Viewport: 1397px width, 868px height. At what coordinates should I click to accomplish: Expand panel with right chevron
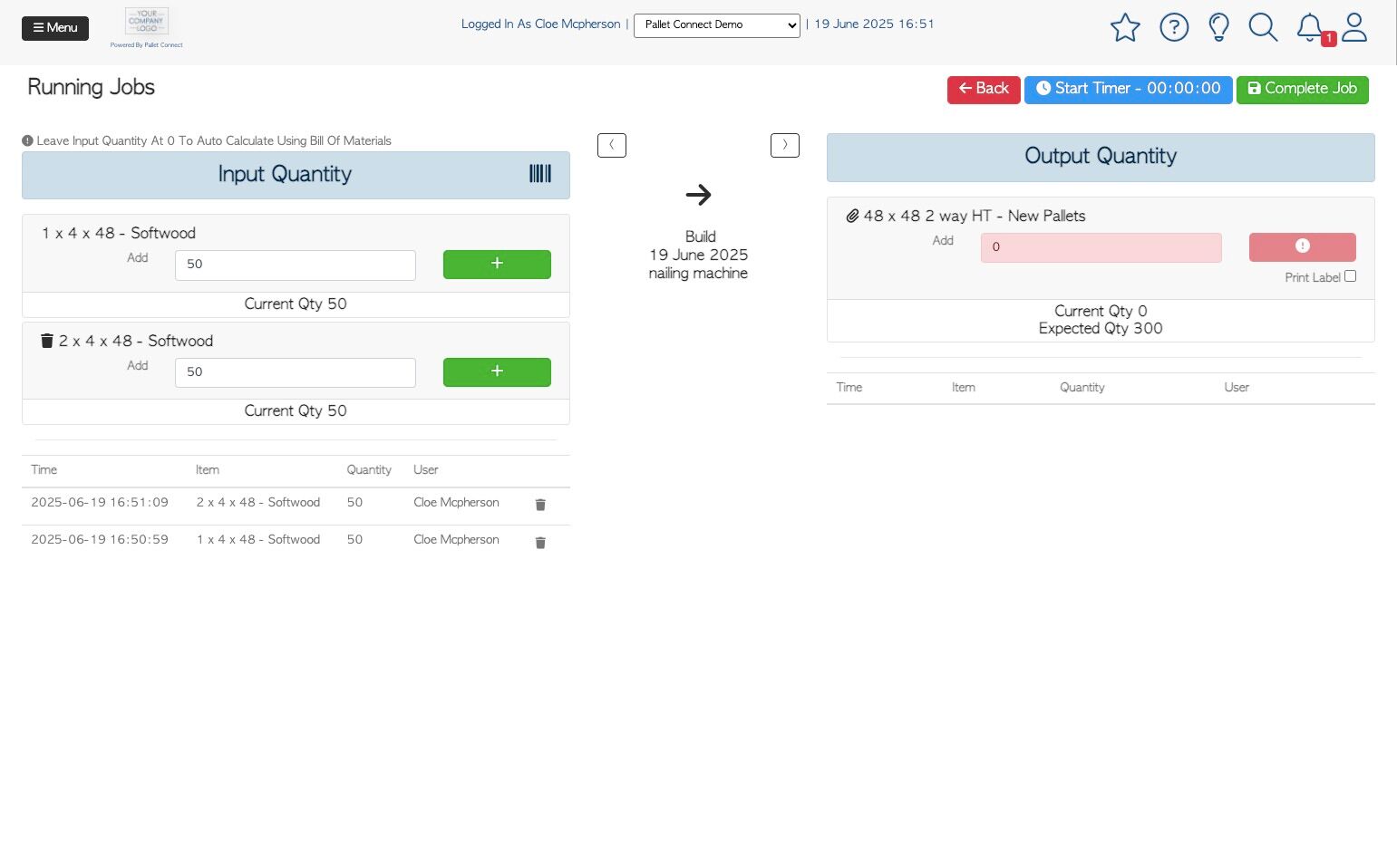pyautogui.click(x=785, y=145)
